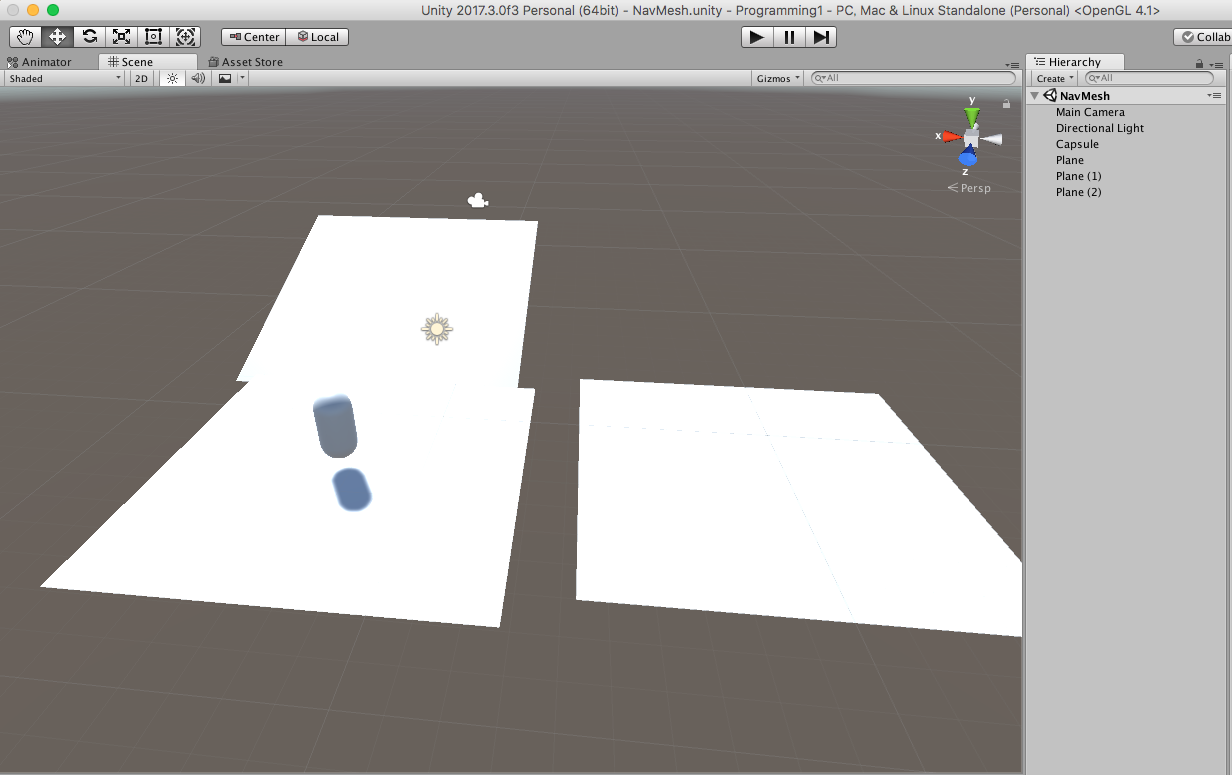Screen dimensions: 1232x775
Task: Open the Collab menu
Action: pos(1203,37)
